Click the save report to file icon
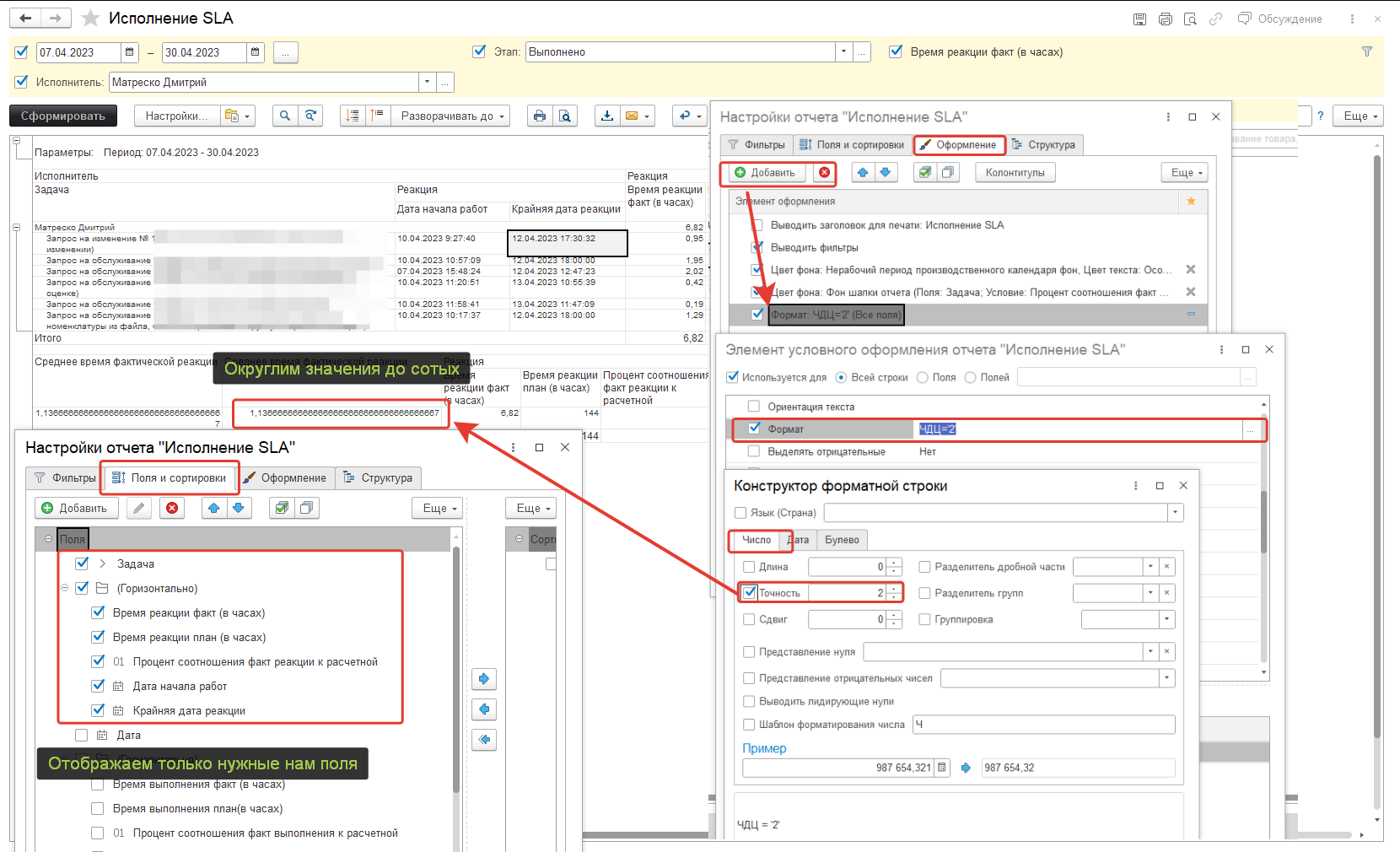This screenshot has width=1400, height=852. click(606, 116)
